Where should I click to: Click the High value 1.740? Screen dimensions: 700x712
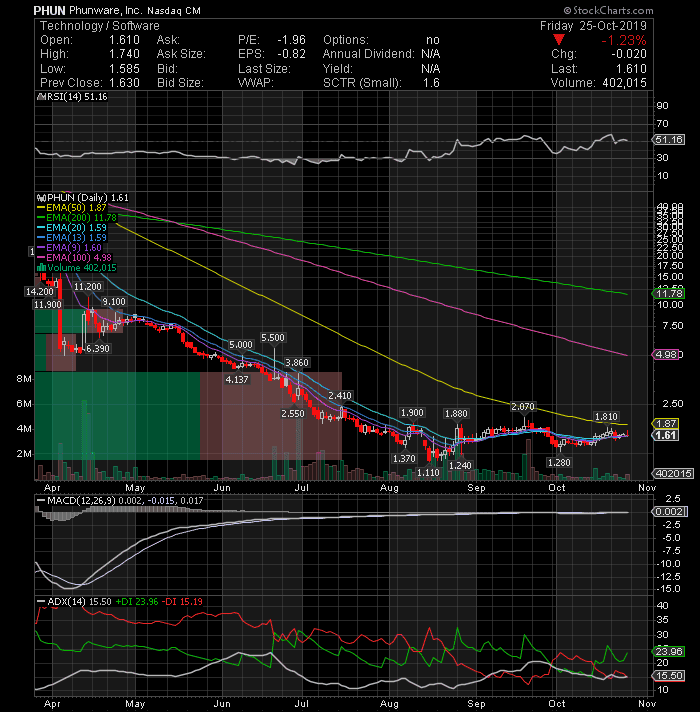[x=124, y=54]
